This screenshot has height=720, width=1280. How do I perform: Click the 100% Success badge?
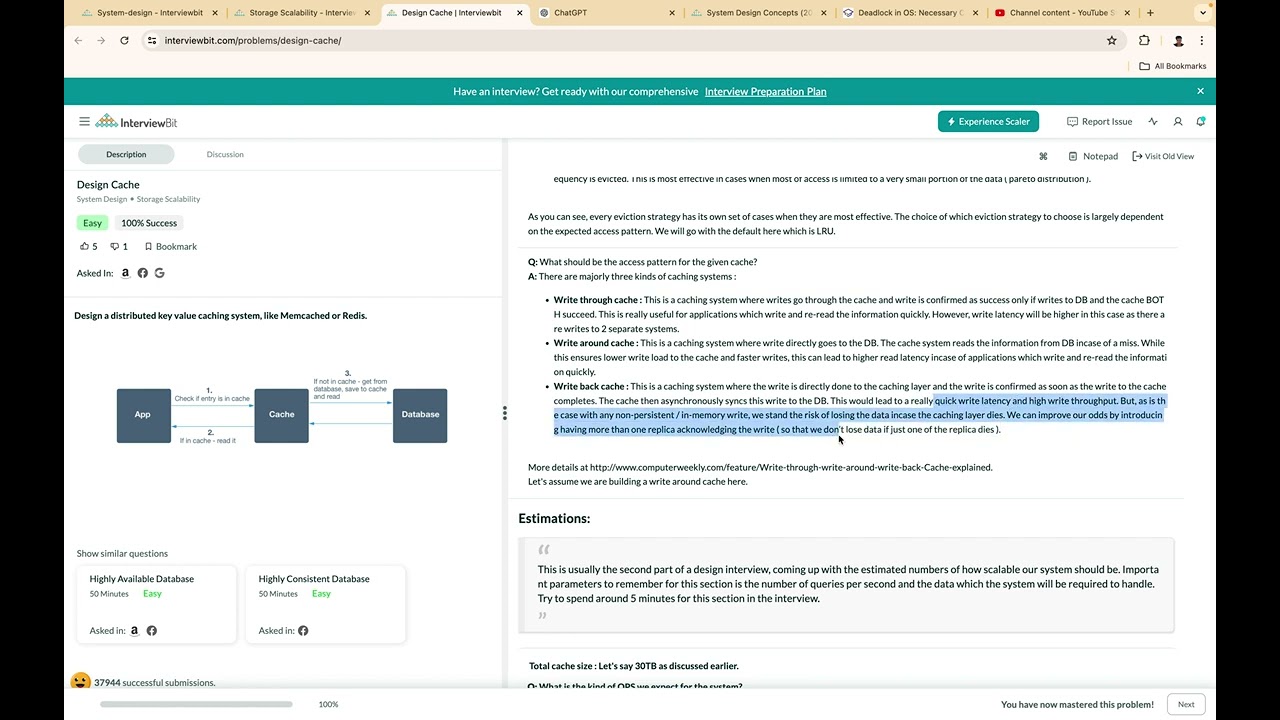pyautogui.click(x=149, y=223)
